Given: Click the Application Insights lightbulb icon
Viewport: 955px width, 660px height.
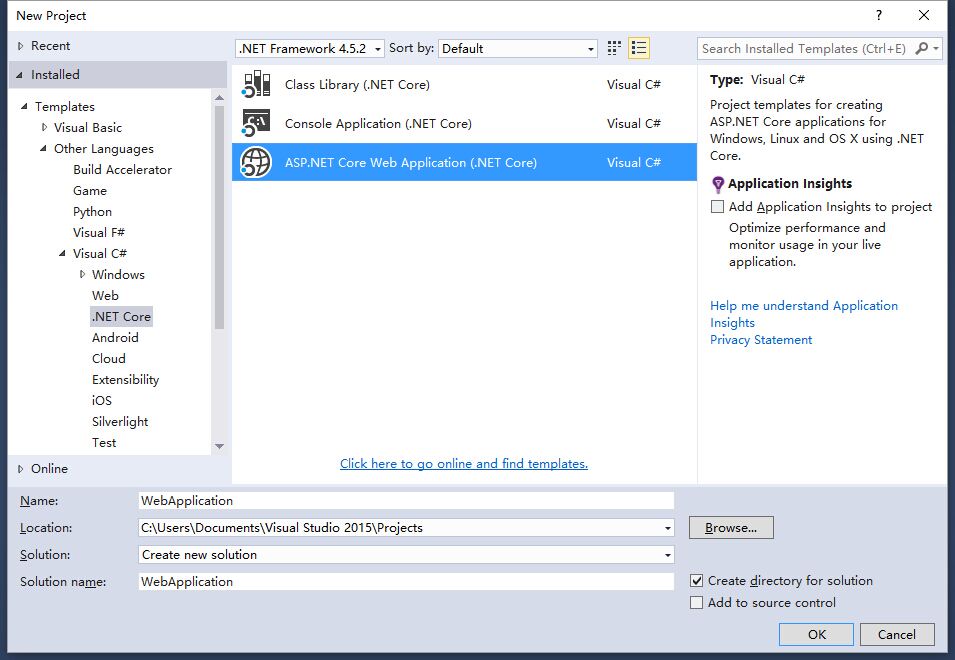Looking at the screenshot, I should click(717, 184).
